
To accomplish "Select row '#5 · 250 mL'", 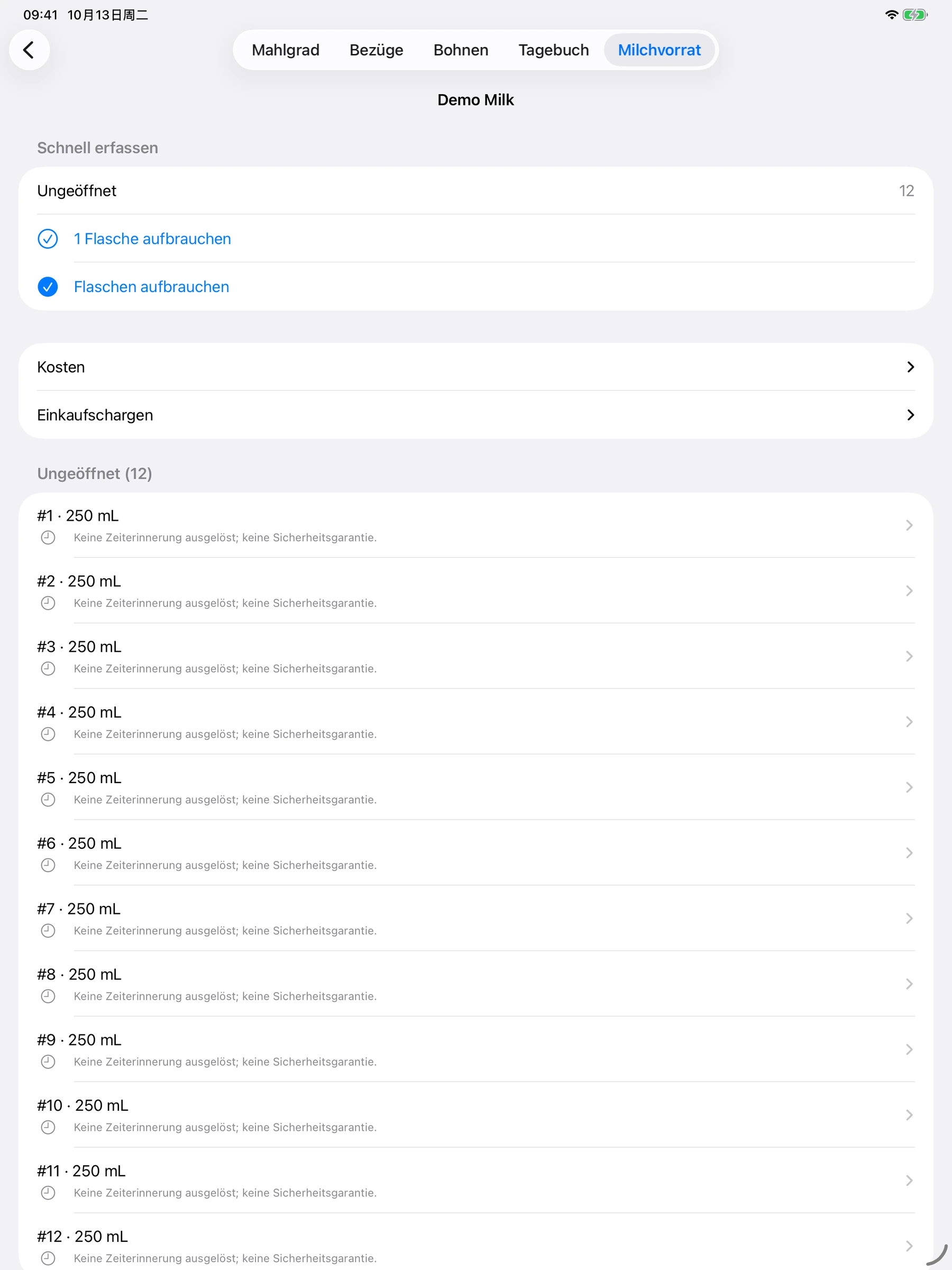I will click(x=475, y=787).
